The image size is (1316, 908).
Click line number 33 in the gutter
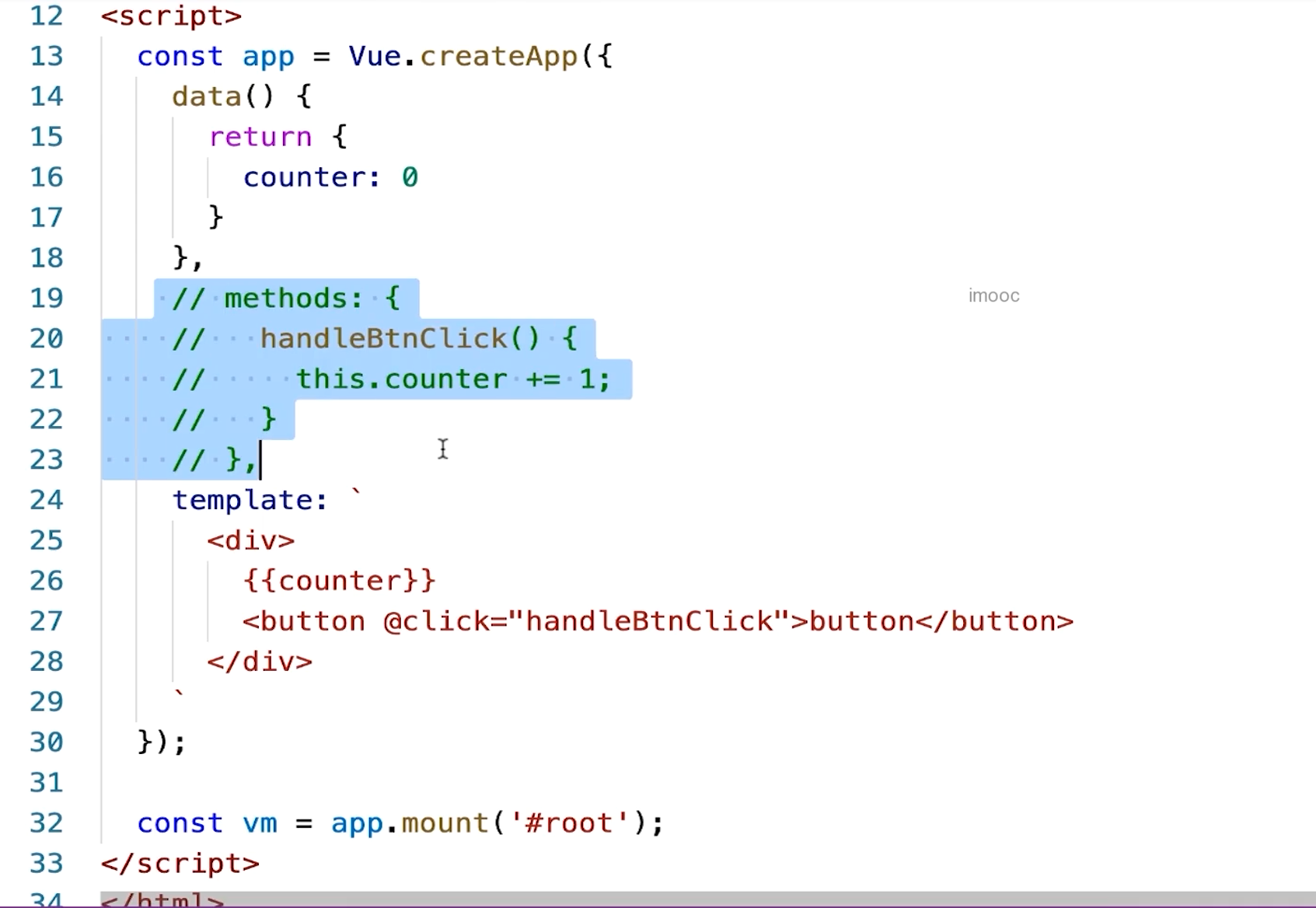(46, 863)
